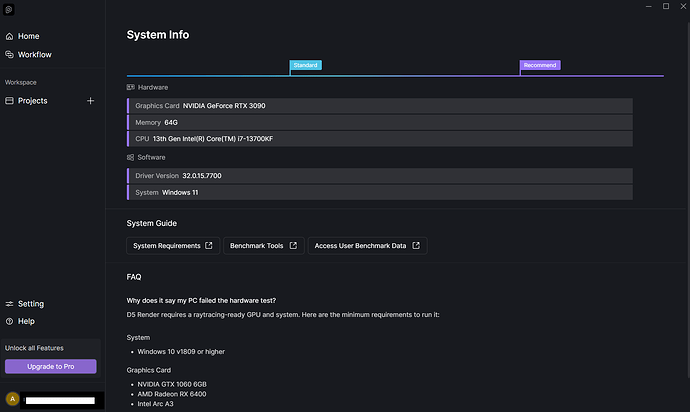Click the vertical scrollbar on the right

pyautogui.click(x=687, y=198)
